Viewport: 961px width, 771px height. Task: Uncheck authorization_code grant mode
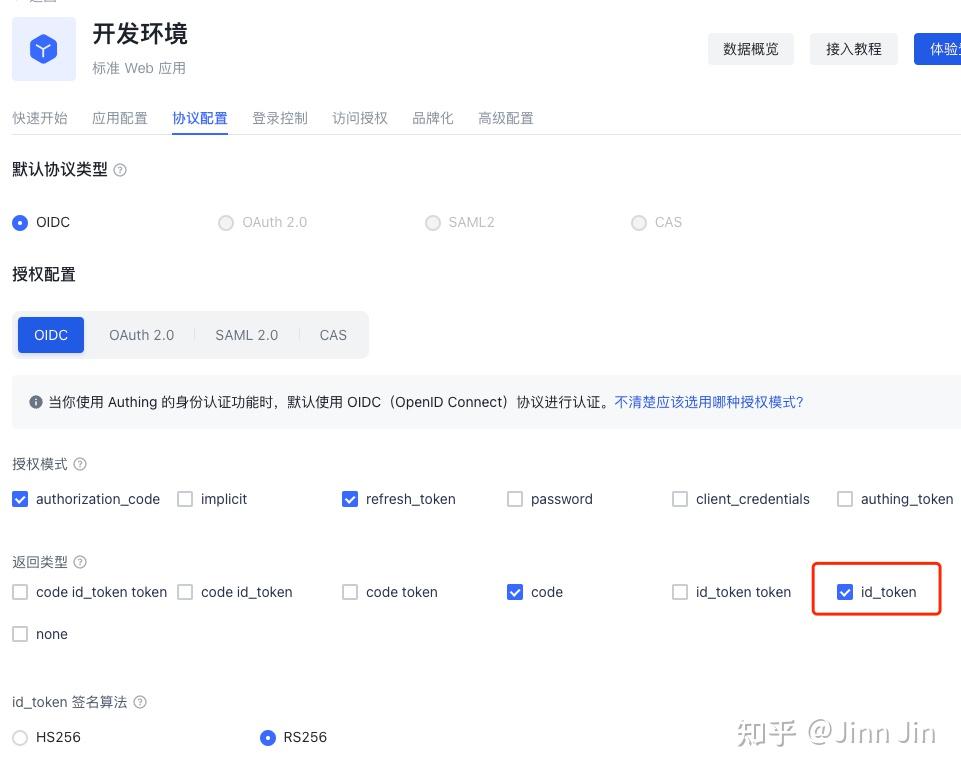click(20, 499)
